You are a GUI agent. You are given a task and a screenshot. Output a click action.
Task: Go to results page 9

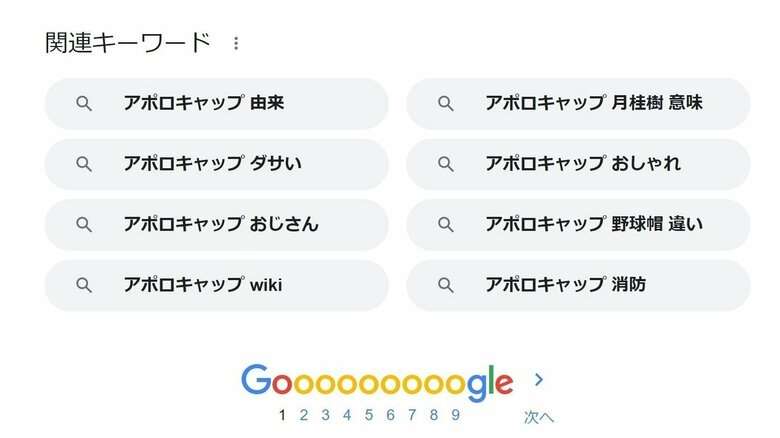(455, 415)
